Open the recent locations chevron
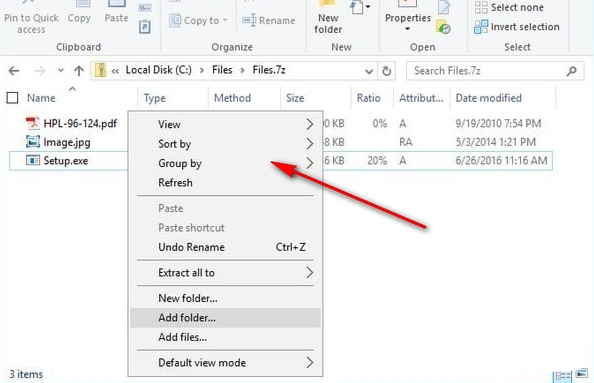The height and width of the screenshot is (383, 594). (61, 70)
